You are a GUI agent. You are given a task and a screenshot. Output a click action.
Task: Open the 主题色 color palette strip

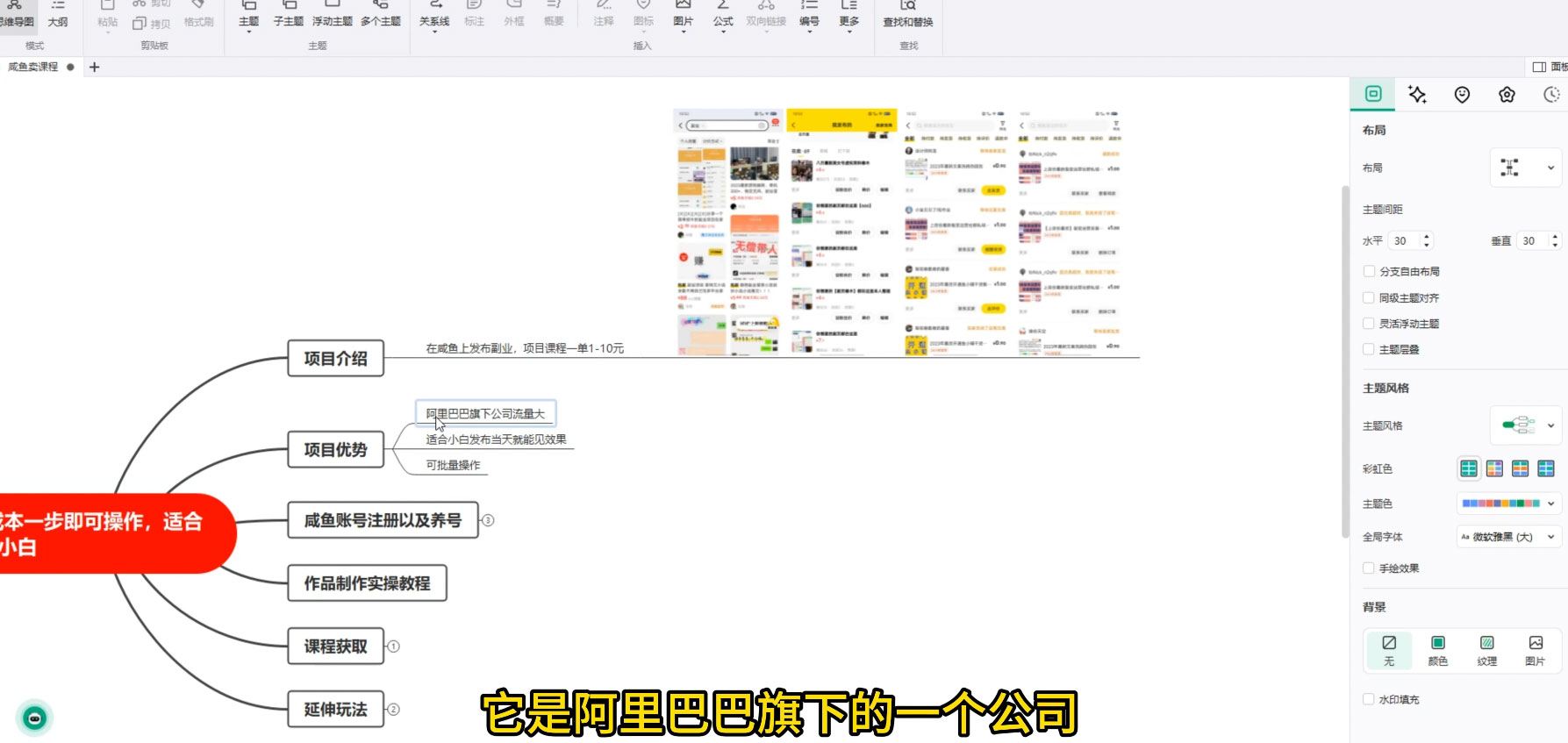click(1508, 504)
